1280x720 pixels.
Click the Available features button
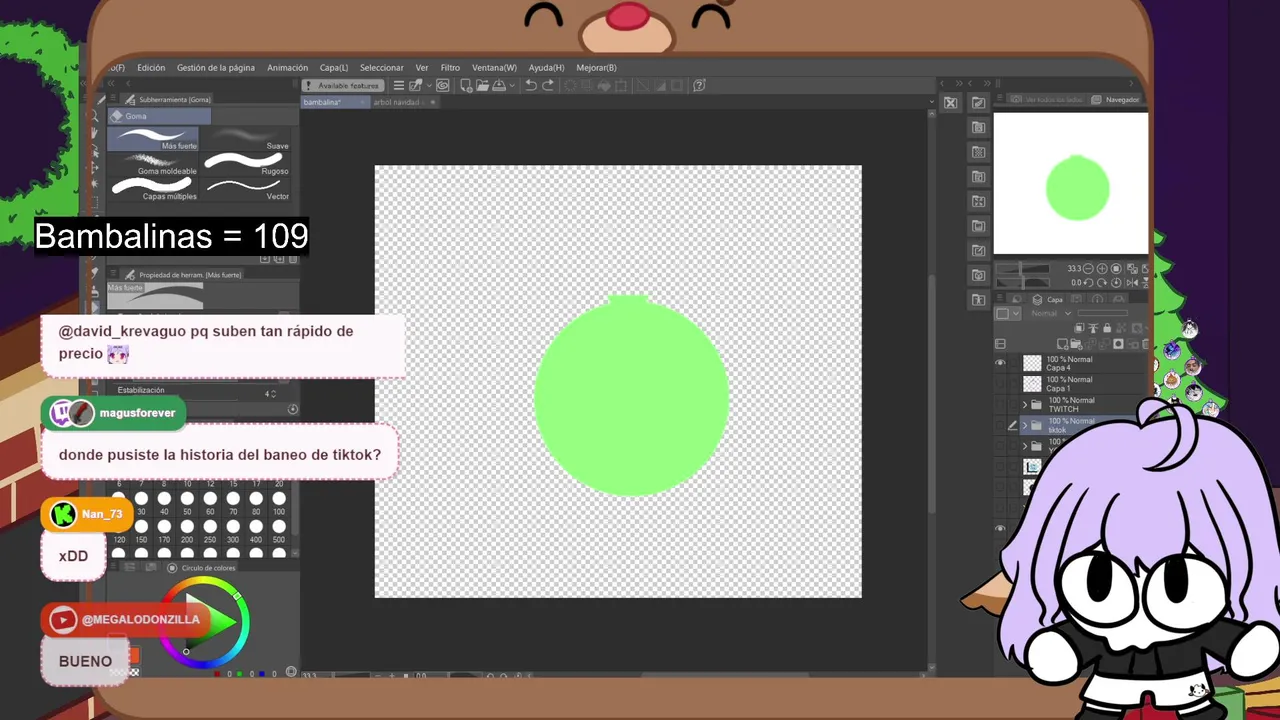[x=343, y=85]
